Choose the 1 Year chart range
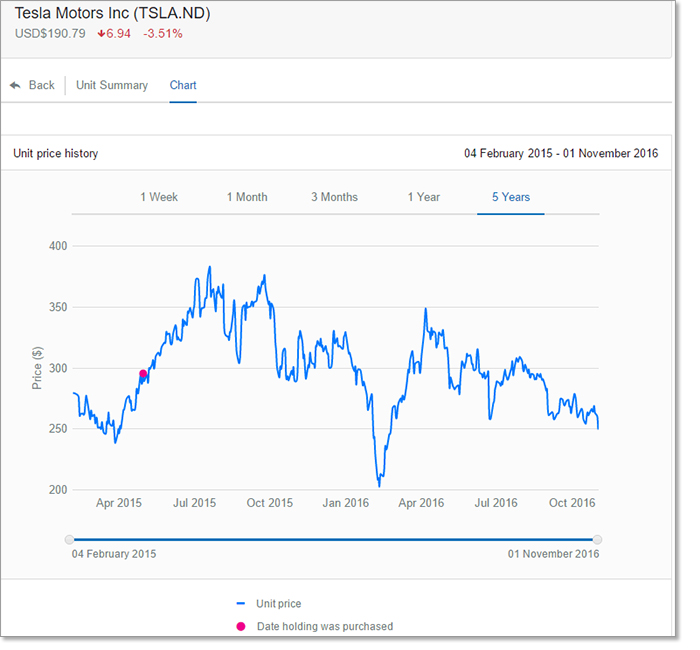700x650 pixels. pos(424,197)
